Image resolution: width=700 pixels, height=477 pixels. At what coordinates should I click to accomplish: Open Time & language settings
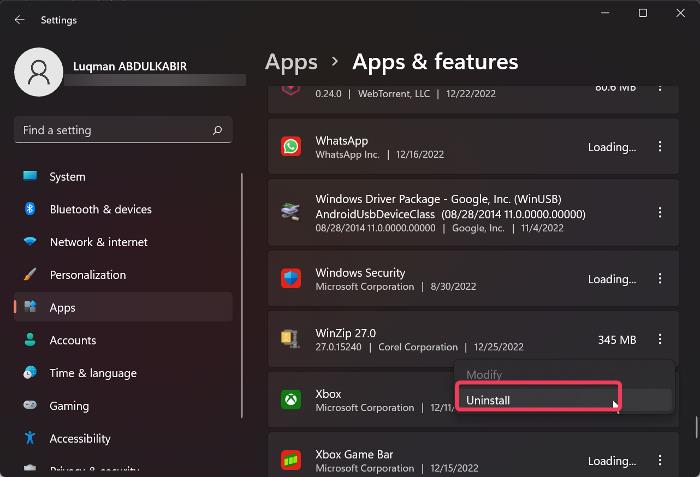pyautogui.click(x=123, y=373)
